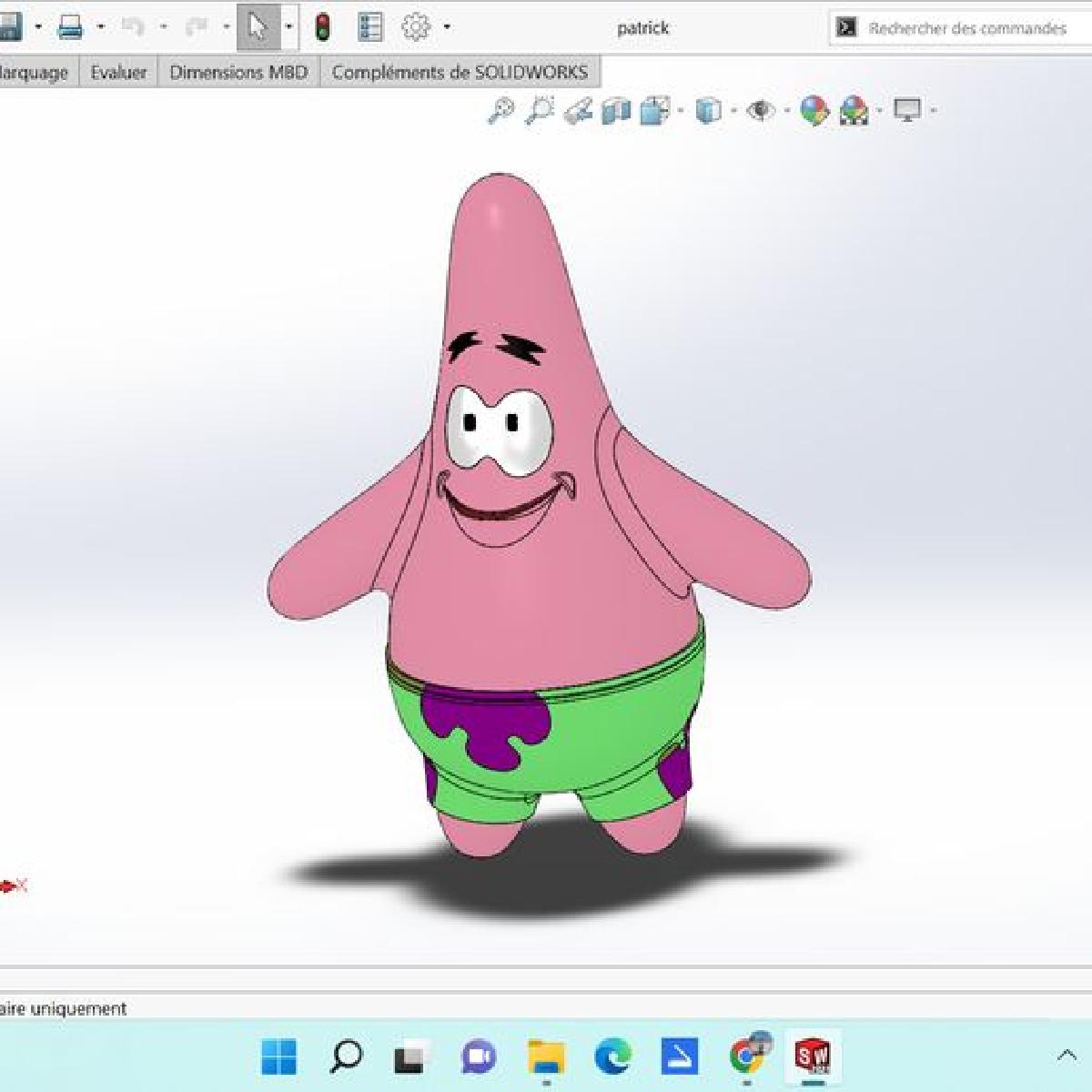
Task: Open the Dimensions MBD tab
Action: tap(238, 73)
